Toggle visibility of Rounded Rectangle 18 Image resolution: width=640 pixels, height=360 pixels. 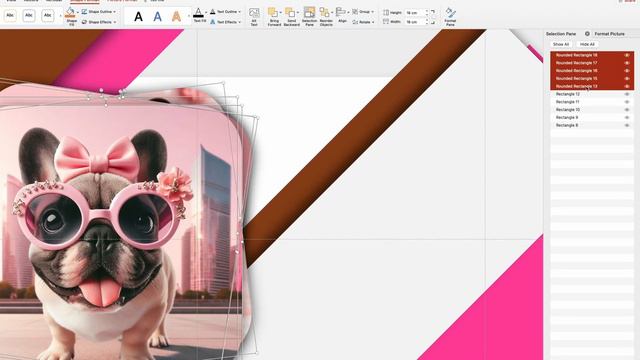(627, 55)
